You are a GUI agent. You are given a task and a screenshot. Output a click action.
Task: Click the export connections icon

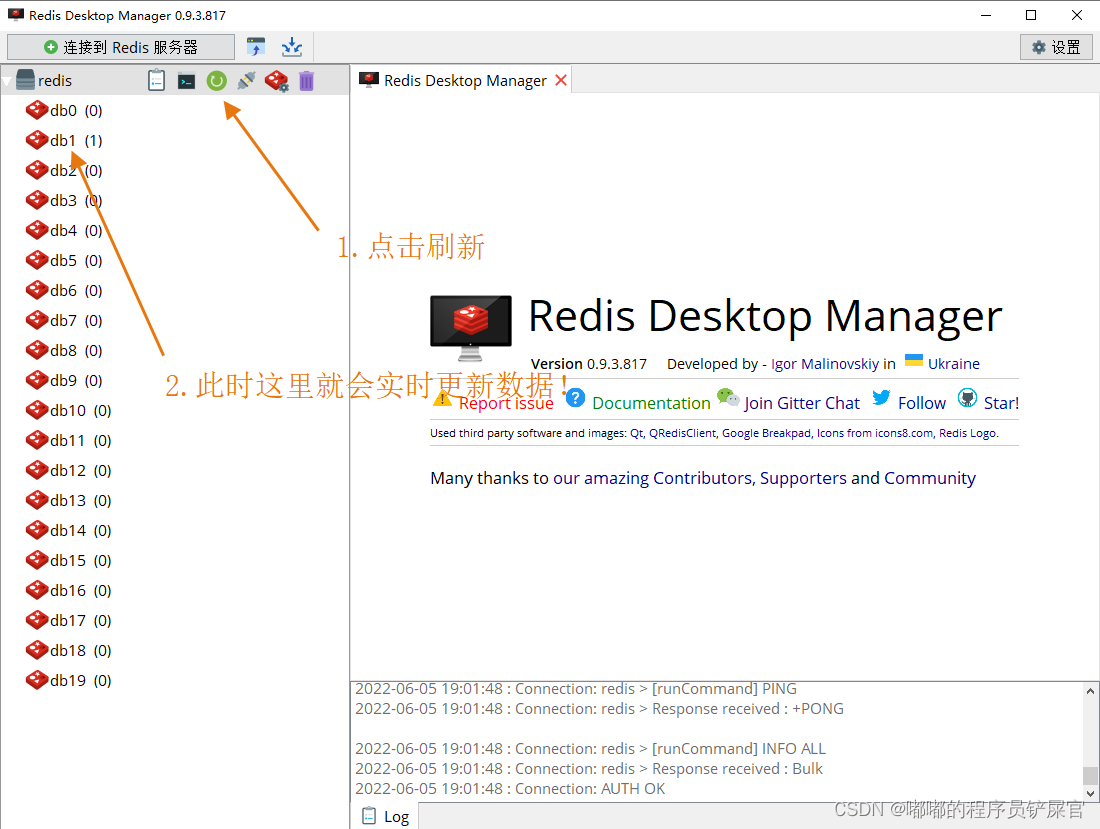(292, 47)
